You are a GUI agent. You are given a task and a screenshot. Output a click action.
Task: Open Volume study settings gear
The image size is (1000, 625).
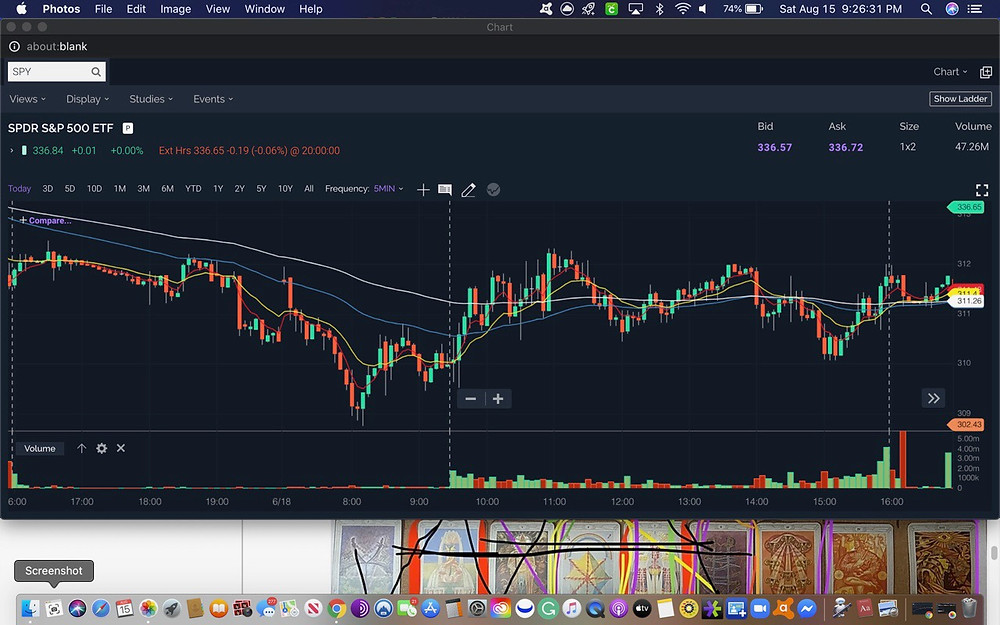coord(101,448)
